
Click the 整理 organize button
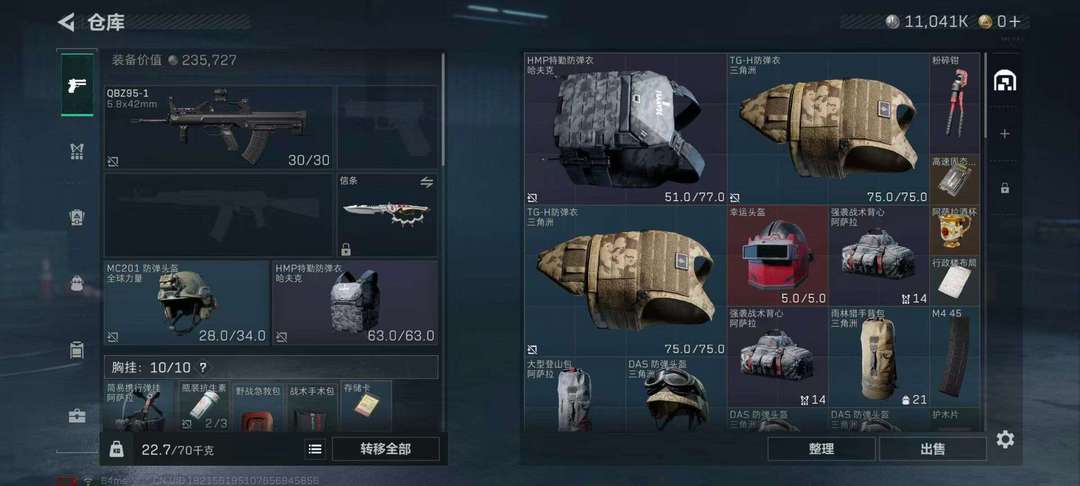point(821,449)
